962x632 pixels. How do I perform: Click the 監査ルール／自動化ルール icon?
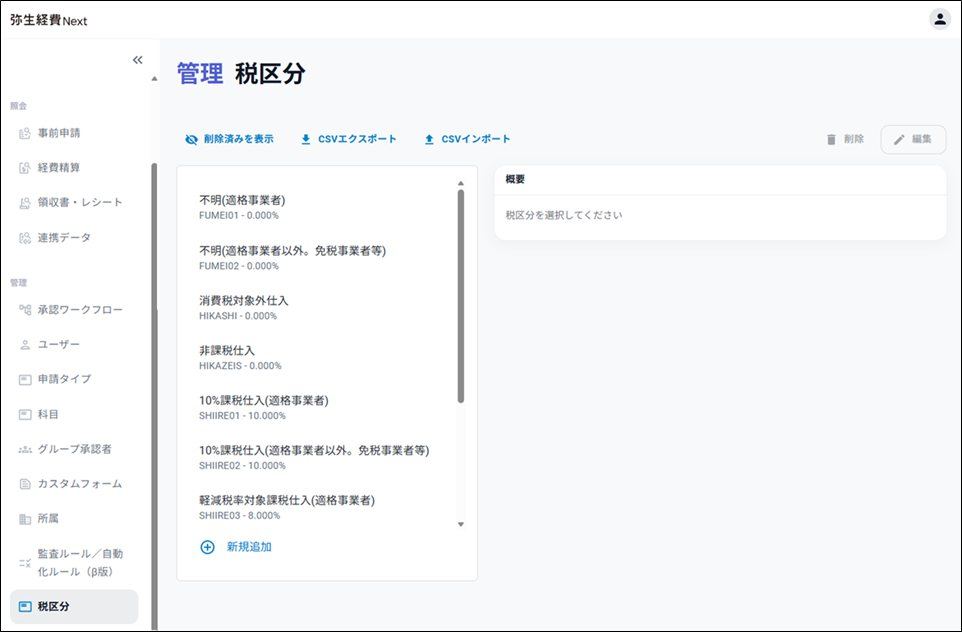click(25, 563)
